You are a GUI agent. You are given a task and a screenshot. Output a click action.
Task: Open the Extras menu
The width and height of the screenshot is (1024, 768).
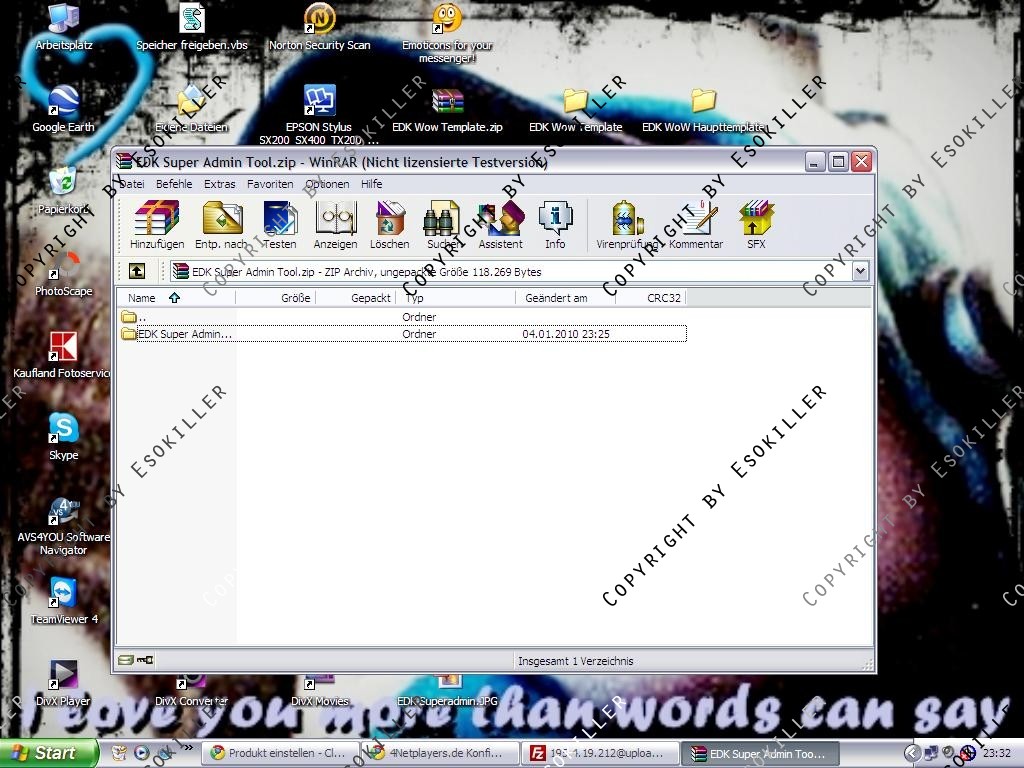(220, 184)
